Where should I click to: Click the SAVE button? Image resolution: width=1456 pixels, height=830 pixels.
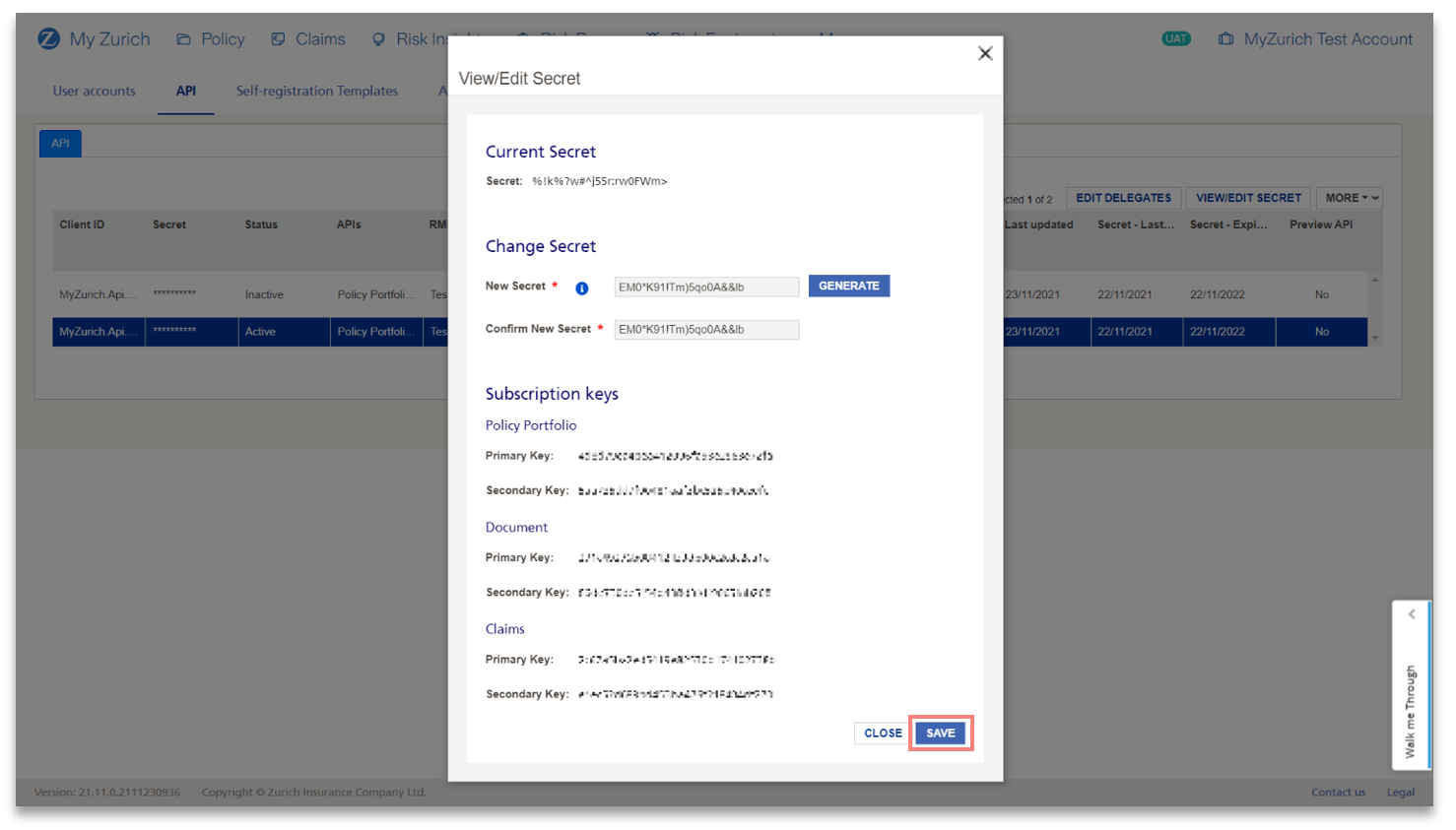click(x=940, y=734)
